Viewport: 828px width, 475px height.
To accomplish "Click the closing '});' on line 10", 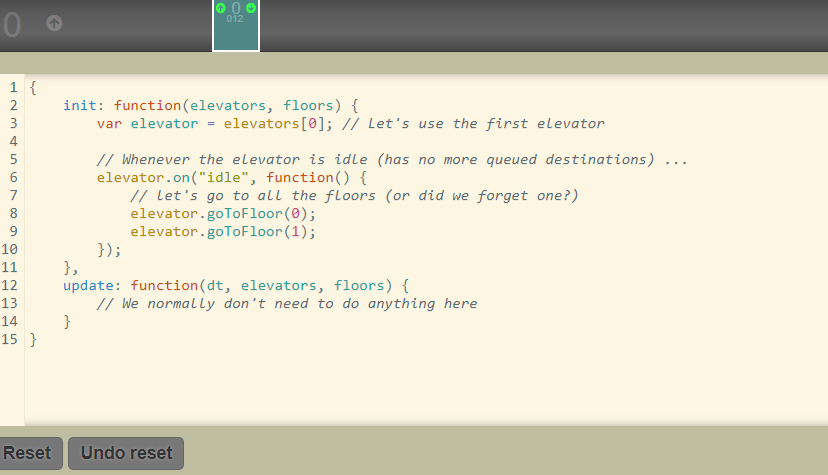I will [x=109, y=250].
